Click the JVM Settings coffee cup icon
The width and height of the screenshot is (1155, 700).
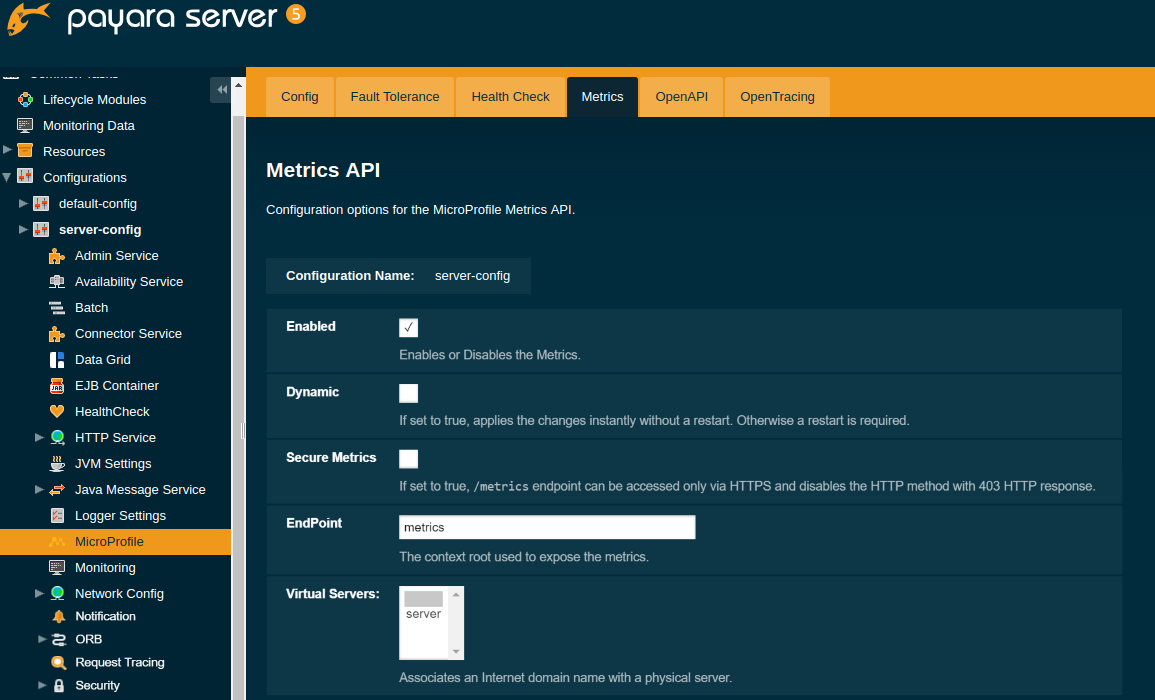click(57, 463)
